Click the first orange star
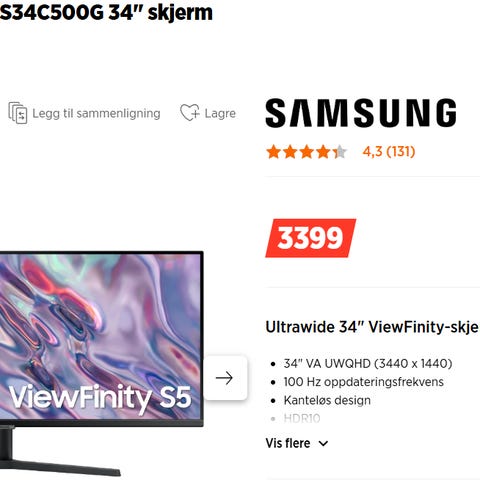The height and width of the screenshot is (480, 480). (274, 152)
